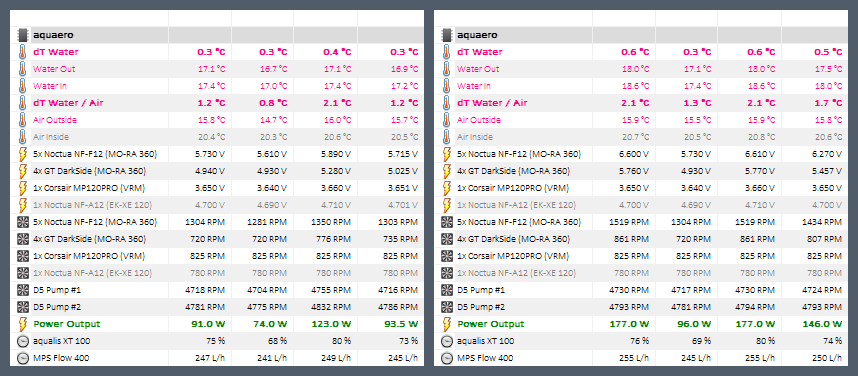This screenshot has height=376, width=858.
Task: Click the aquaero chip icon in left table
Action: 22,35
